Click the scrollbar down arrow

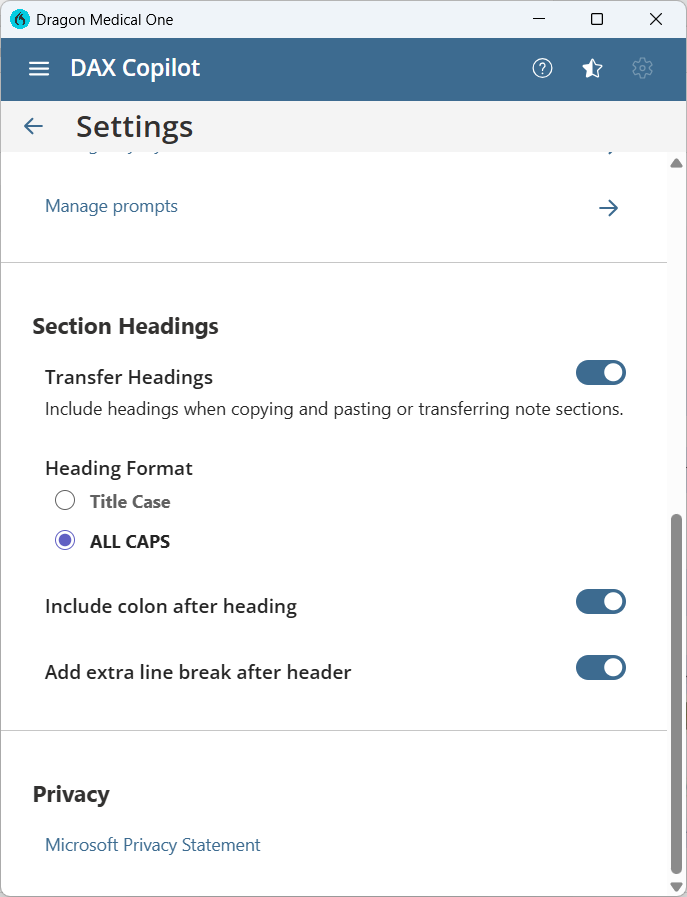tap(677, 884)
